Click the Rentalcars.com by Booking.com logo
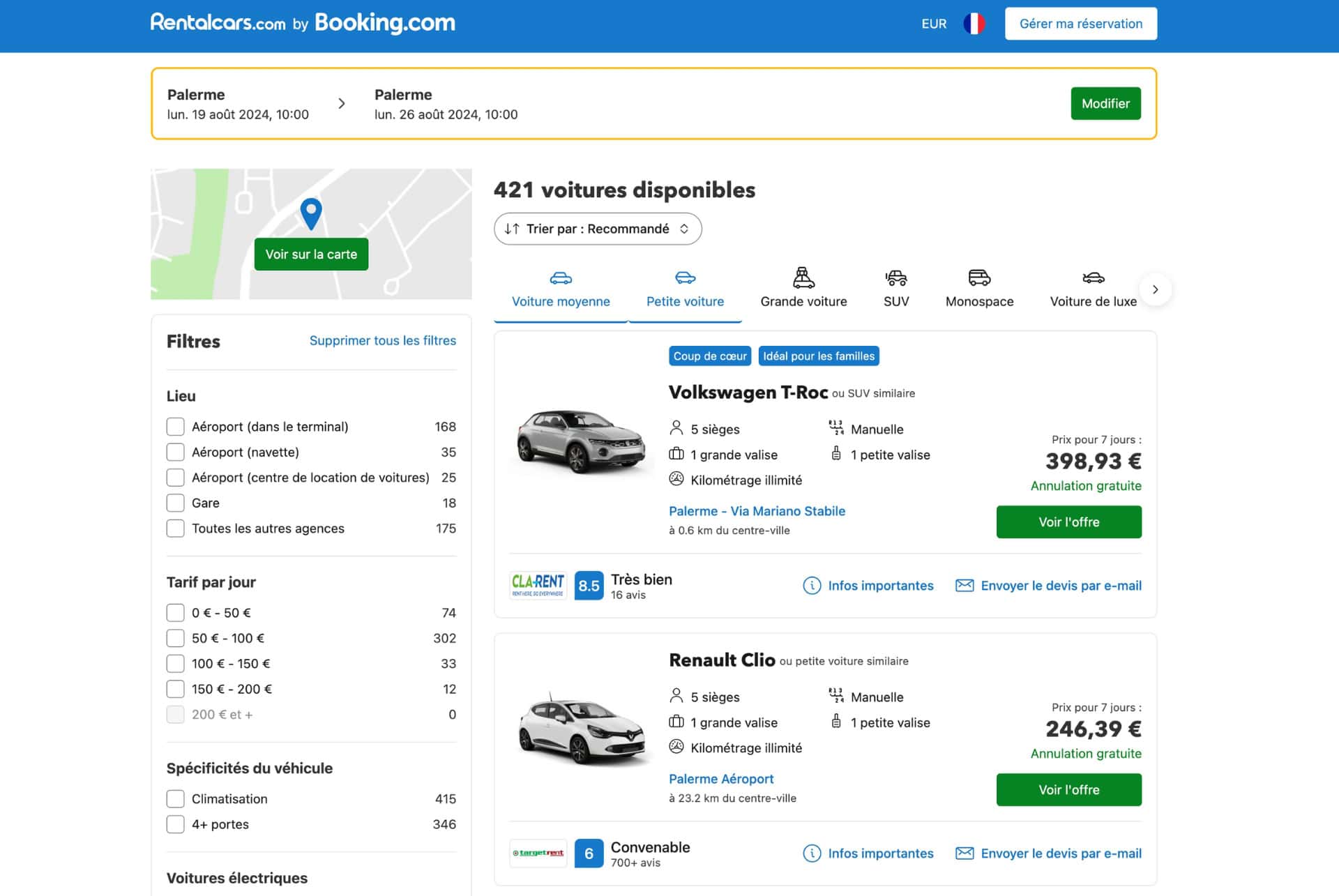The width and height of the screenshot is (1339, 896). 303,23
